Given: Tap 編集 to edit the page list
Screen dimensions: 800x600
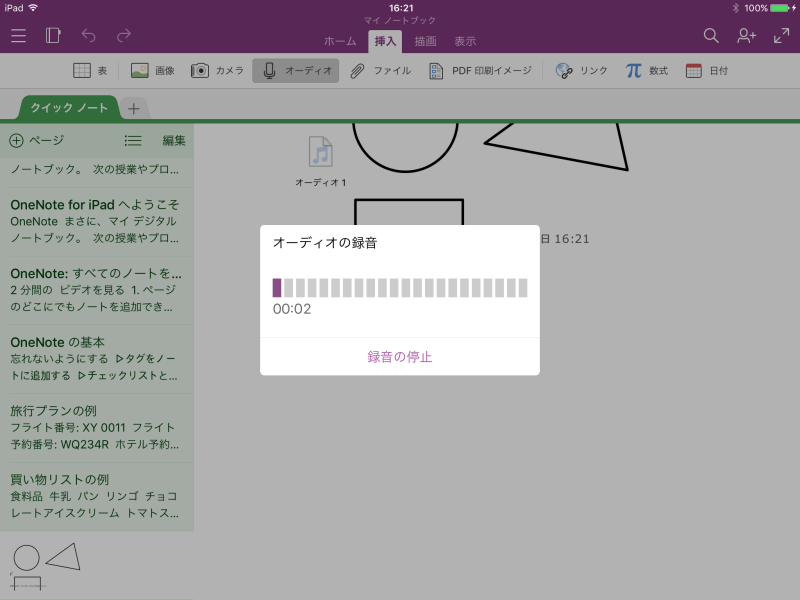Looking at the screenshot, I should coord(173,140).
